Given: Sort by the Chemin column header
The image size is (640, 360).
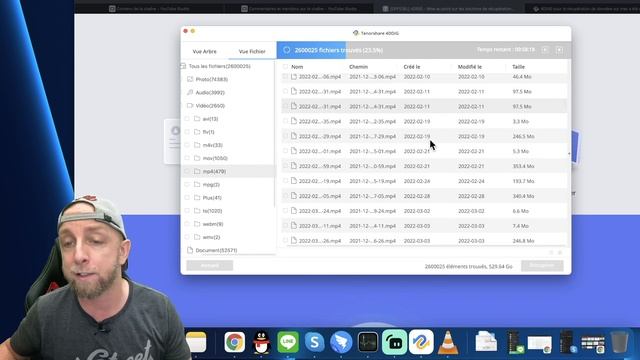Looking at the screenshot, I should coord(358,67).
